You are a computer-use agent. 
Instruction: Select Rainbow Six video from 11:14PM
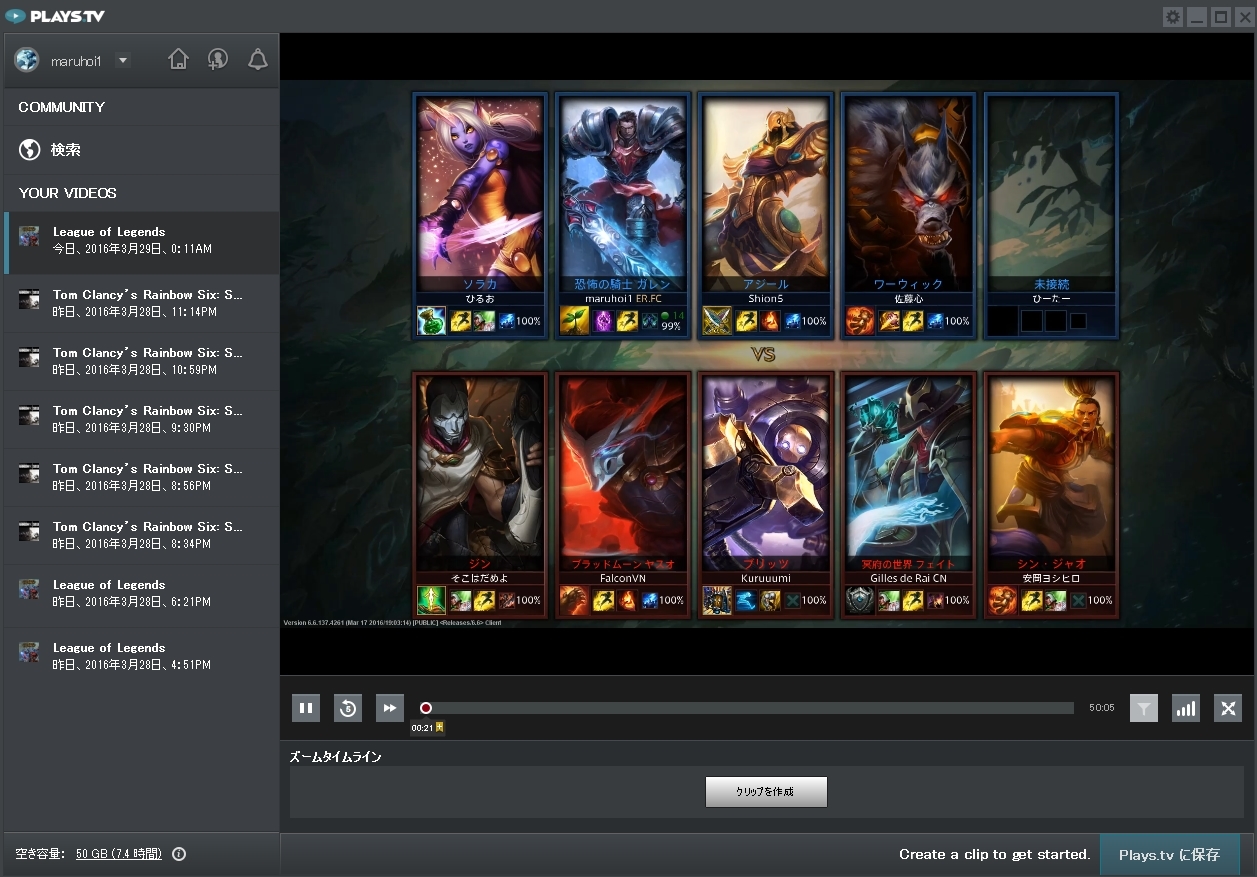click(142, 303)
